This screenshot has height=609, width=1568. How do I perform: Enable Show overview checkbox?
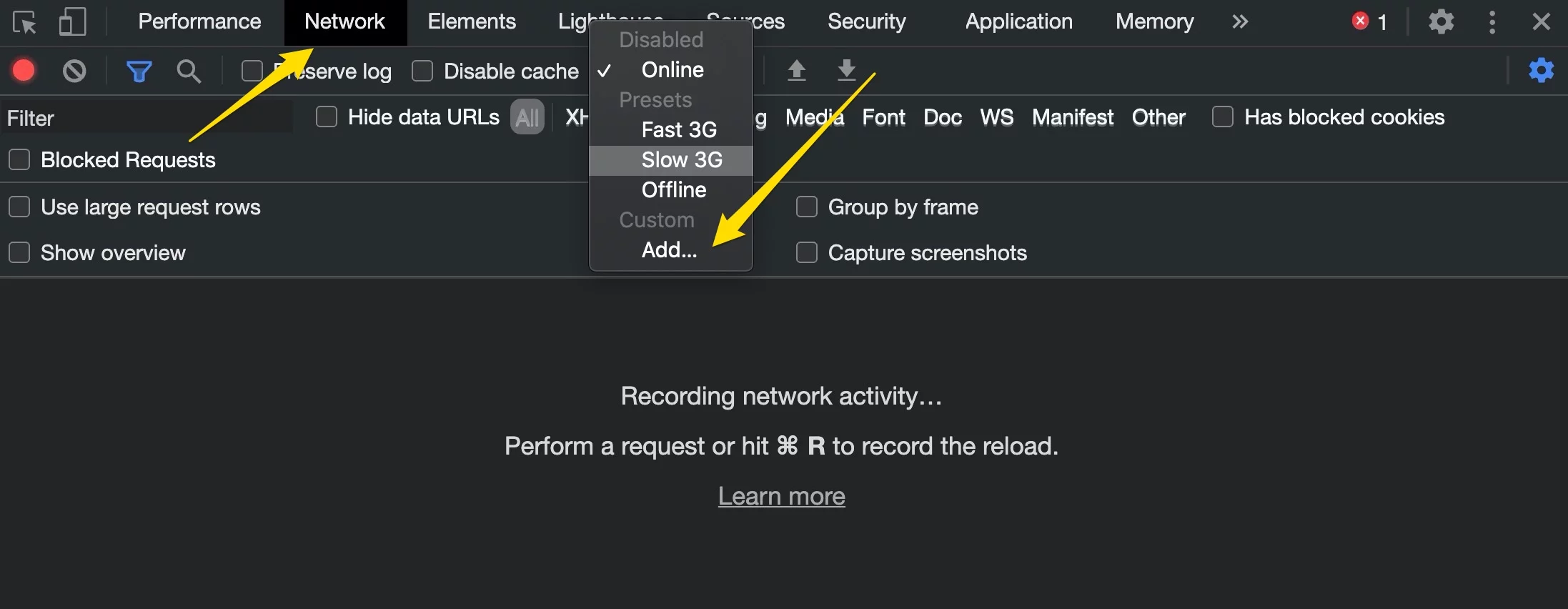pyautogui.click(x=19, y=252)
